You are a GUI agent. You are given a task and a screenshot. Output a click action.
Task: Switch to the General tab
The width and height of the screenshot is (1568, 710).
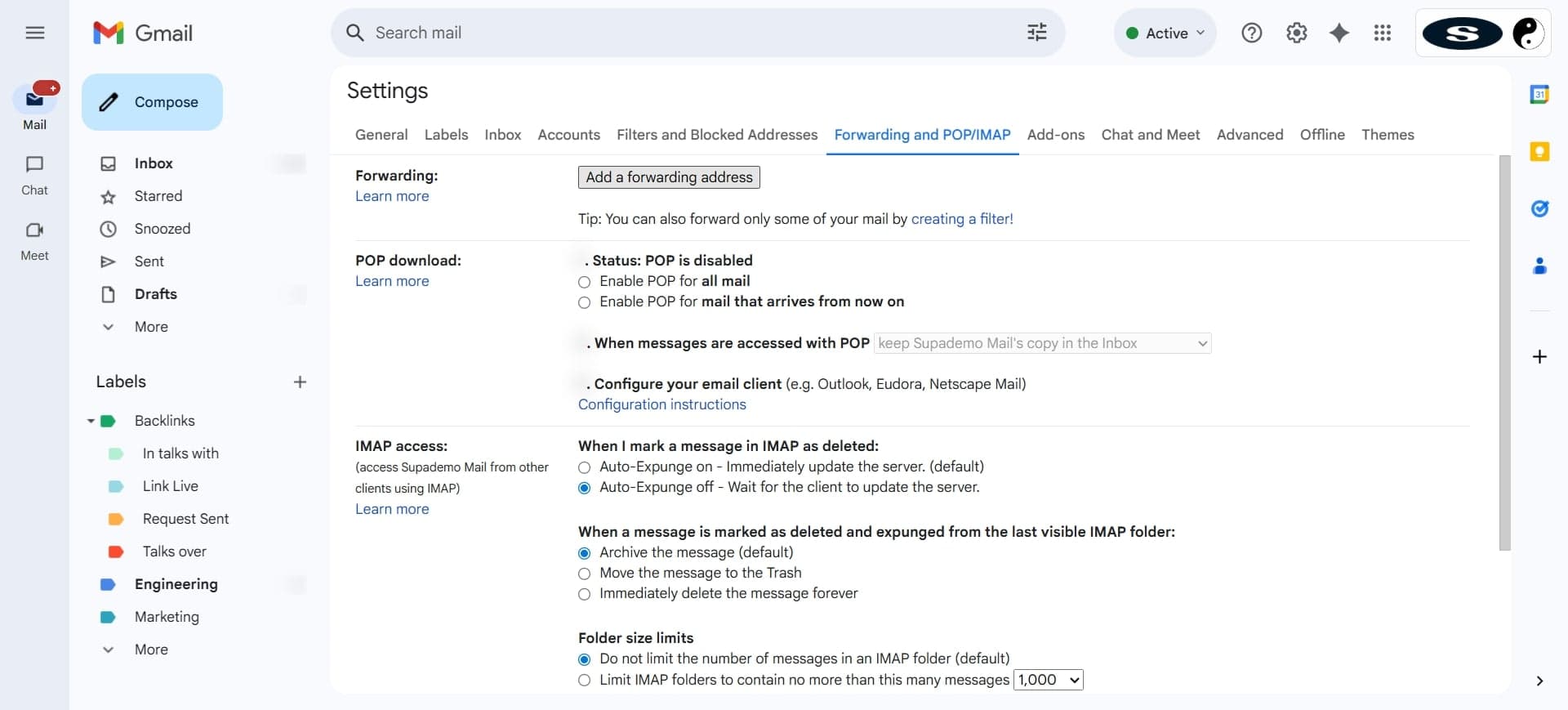381,135
